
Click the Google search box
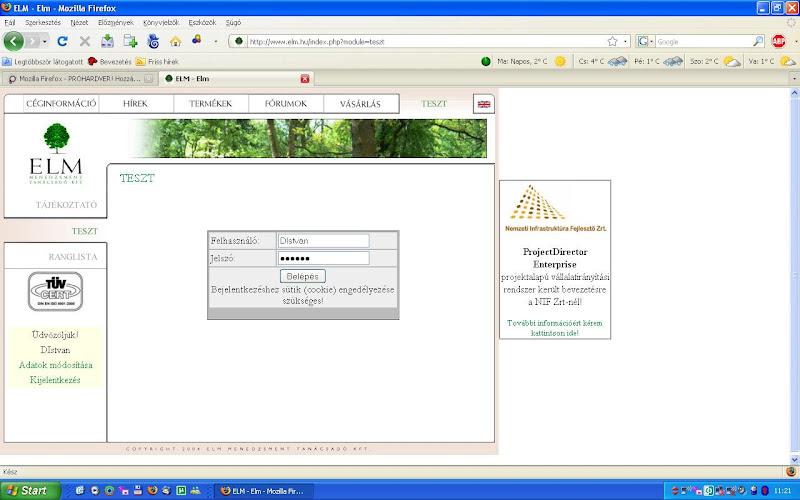click(703, 41)
